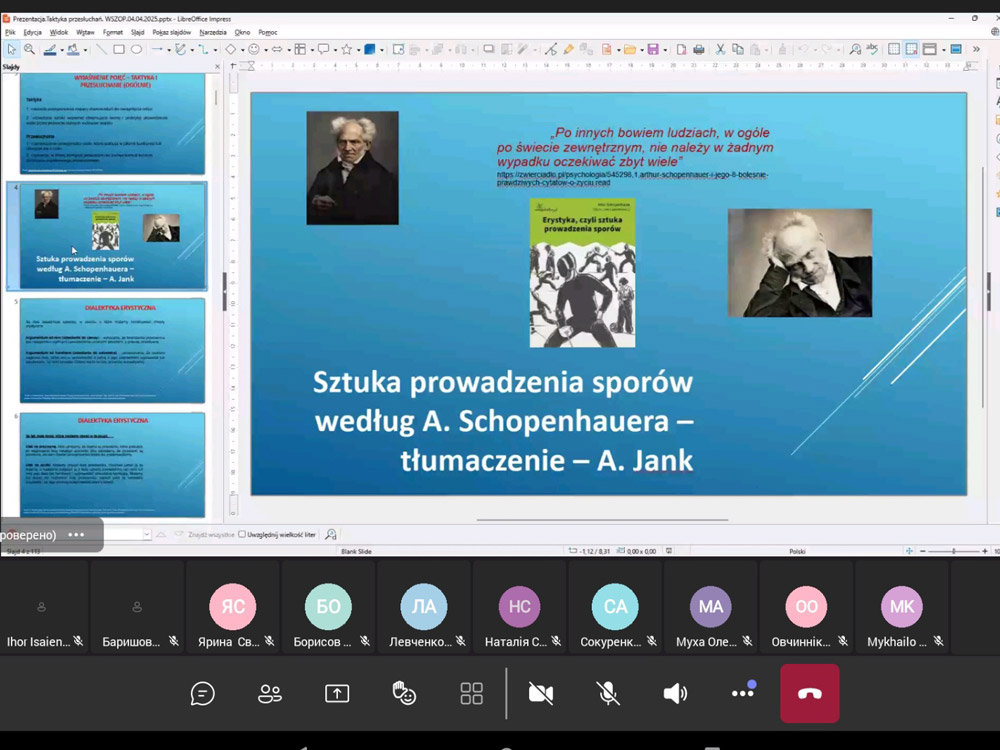
Task: Enable 'Uwzględnij wielkość liter' checkbox
Action: [x=242, y=535]
